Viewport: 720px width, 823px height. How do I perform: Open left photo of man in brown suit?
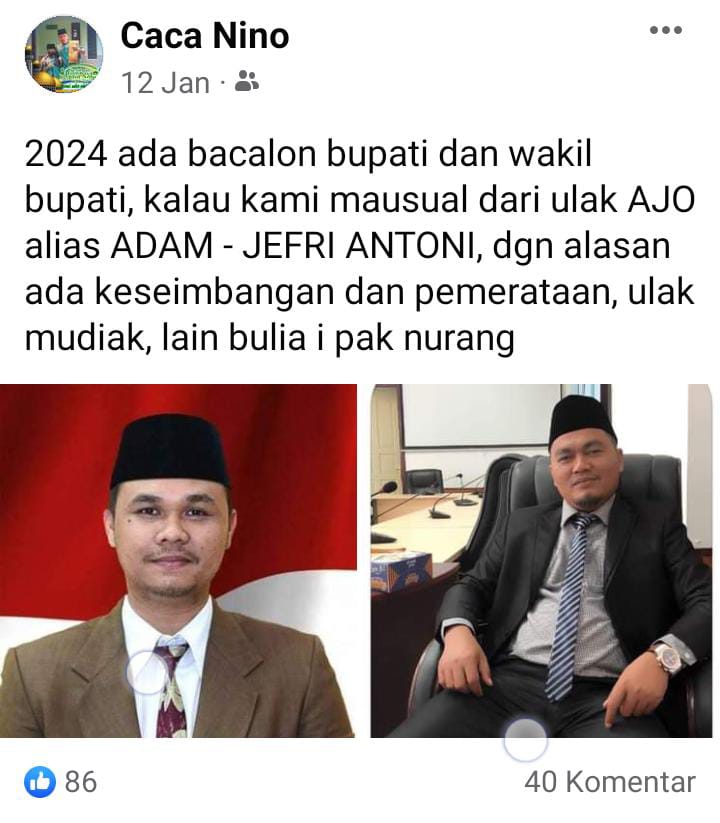(x=178, y=561)
